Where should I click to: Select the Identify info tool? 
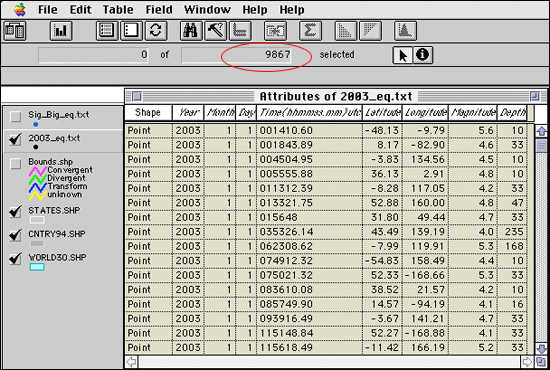pyautogui.click(x=423, y=55)
